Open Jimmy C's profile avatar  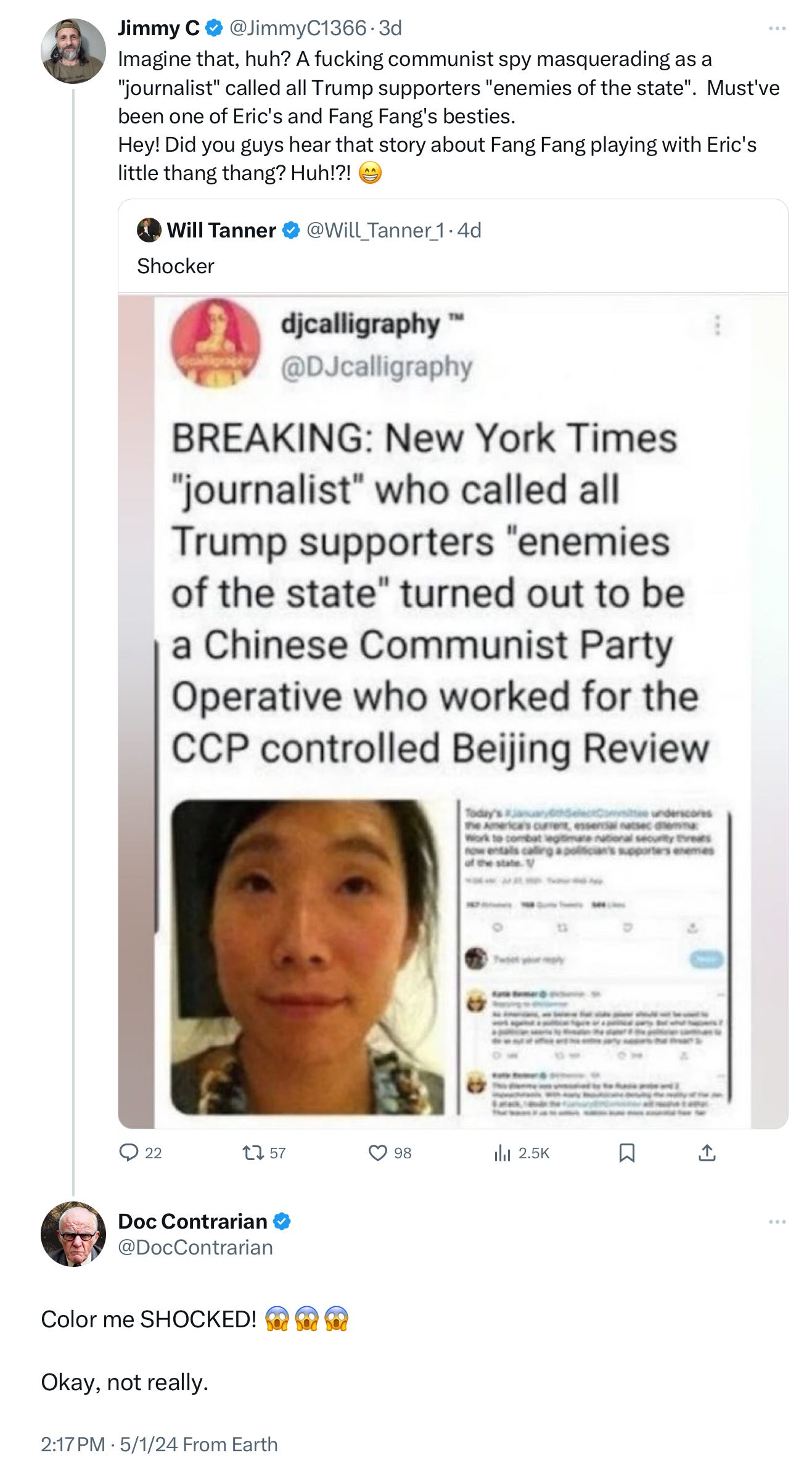[73, 51]
